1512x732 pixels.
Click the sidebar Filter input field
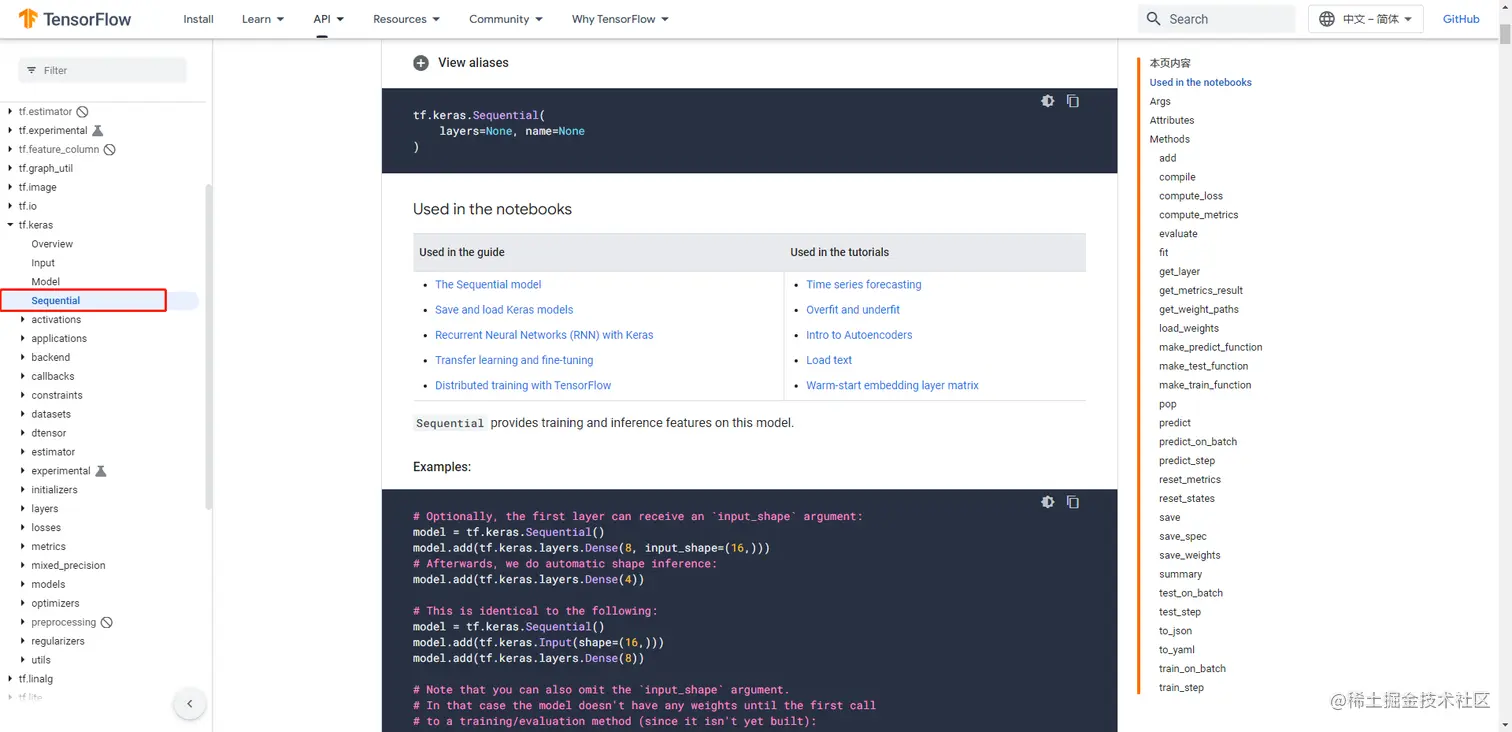[x=102, y=70]
